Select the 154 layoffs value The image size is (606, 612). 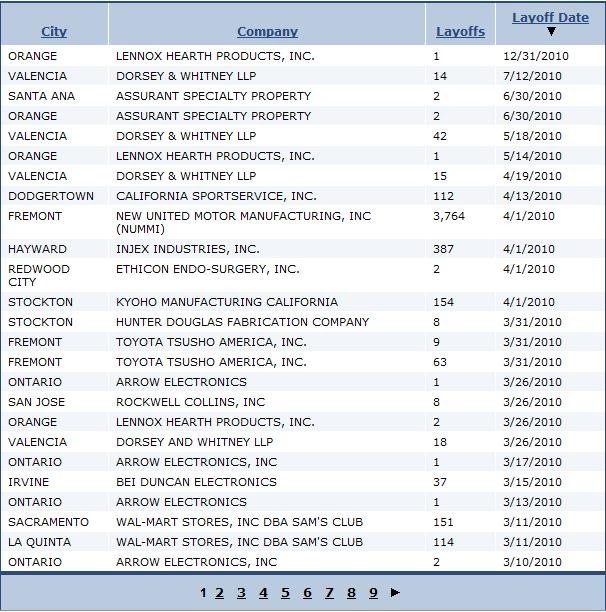pos(443,302)
